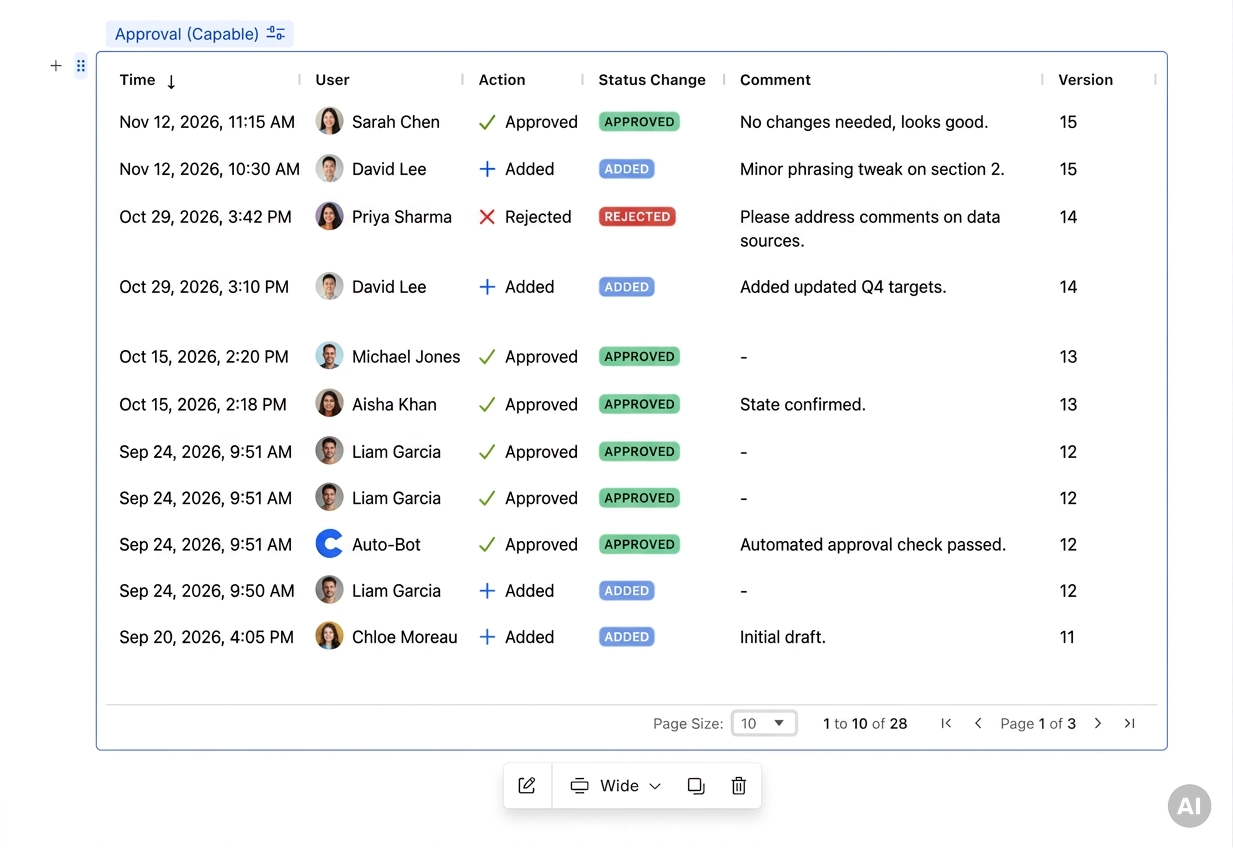Click "Automated approval check passed." comment

point(873,545)
